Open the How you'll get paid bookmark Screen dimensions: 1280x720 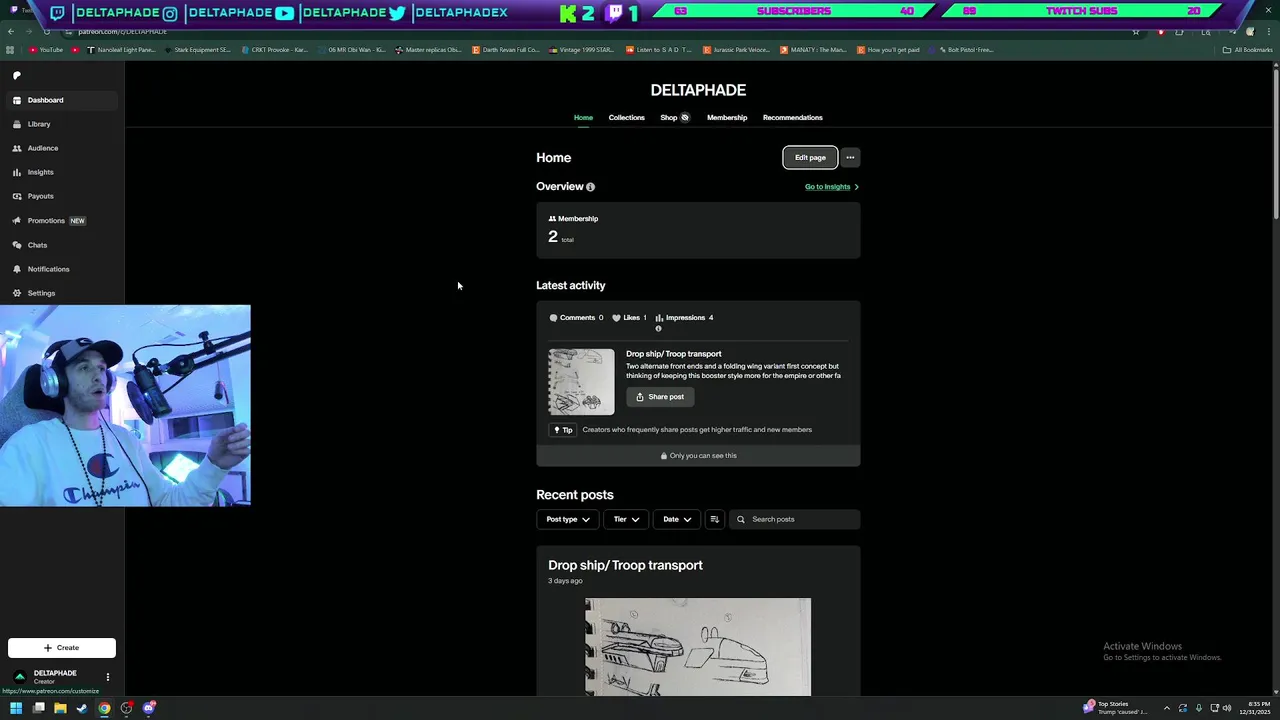[888, 50]
